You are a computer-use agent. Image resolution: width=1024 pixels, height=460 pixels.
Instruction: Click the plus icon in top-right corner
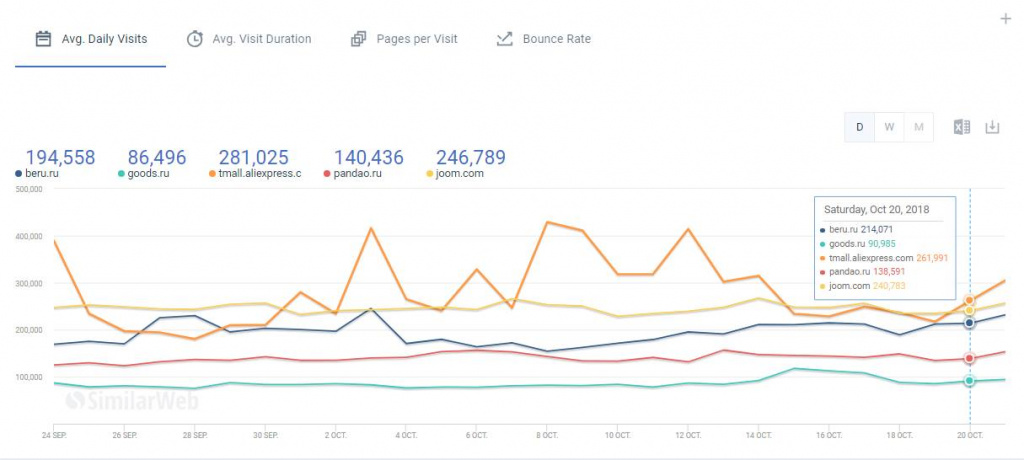1005,19
